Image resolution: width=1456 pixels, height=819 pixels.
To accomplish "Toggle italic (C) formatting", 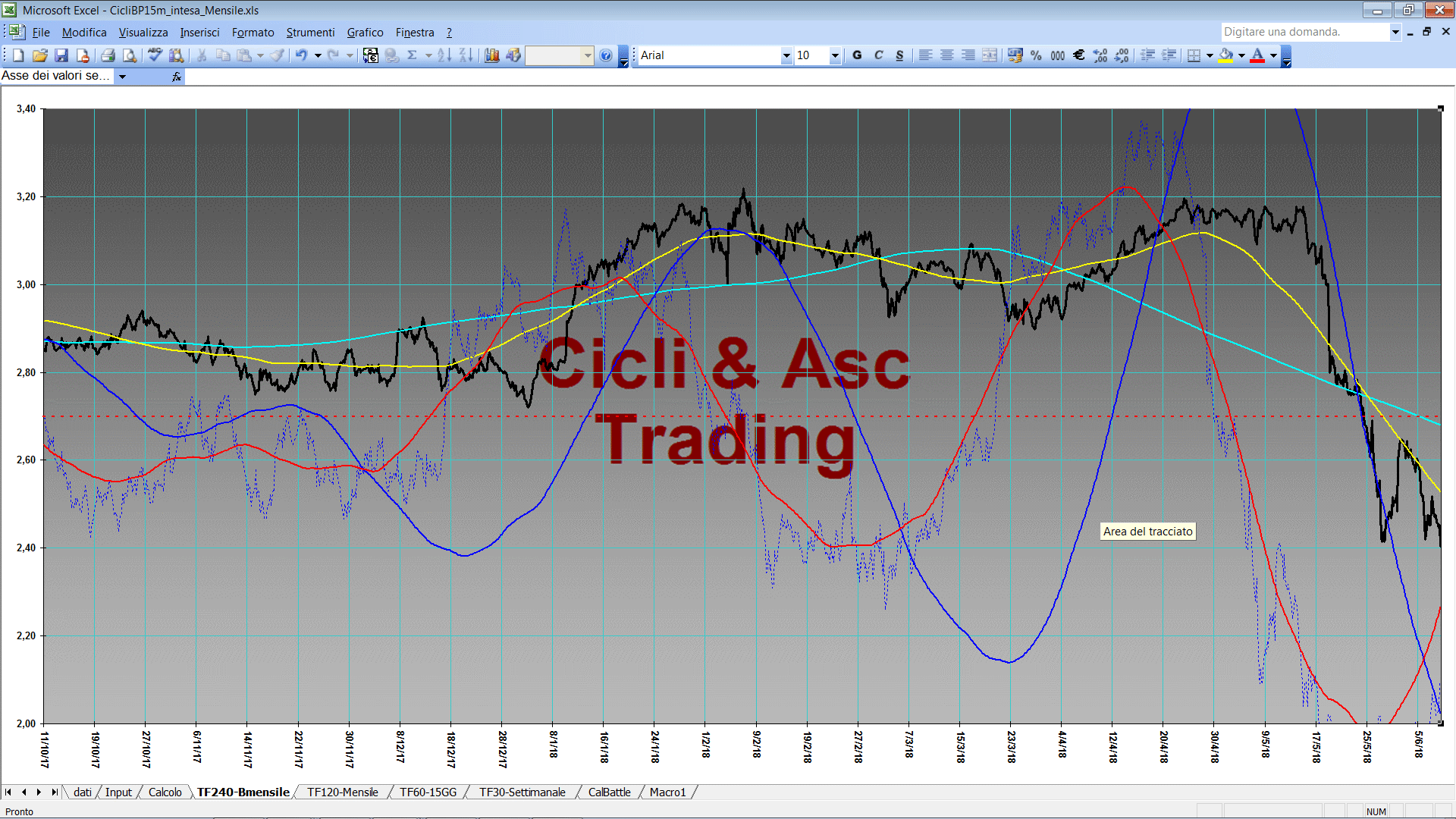I will pyautogui.click(x=878, y=55).
